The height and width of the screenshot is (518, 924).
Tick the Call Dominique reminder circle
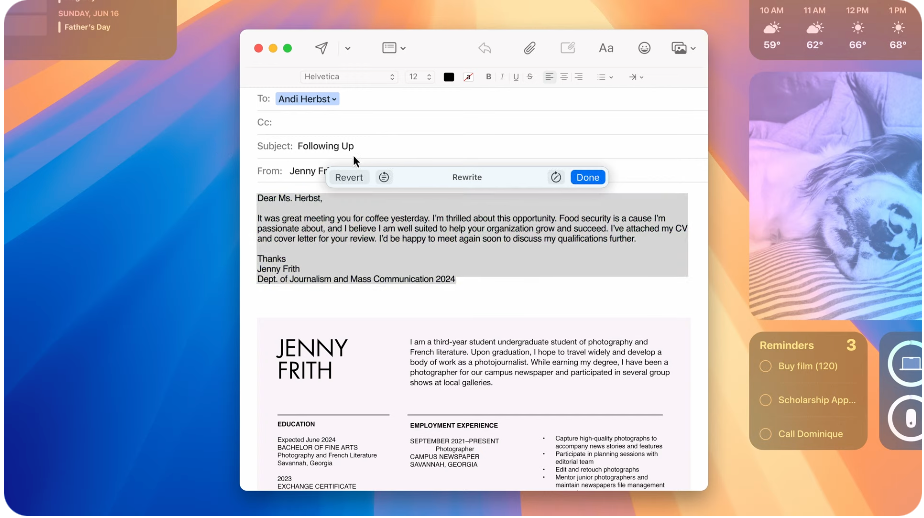766,434
